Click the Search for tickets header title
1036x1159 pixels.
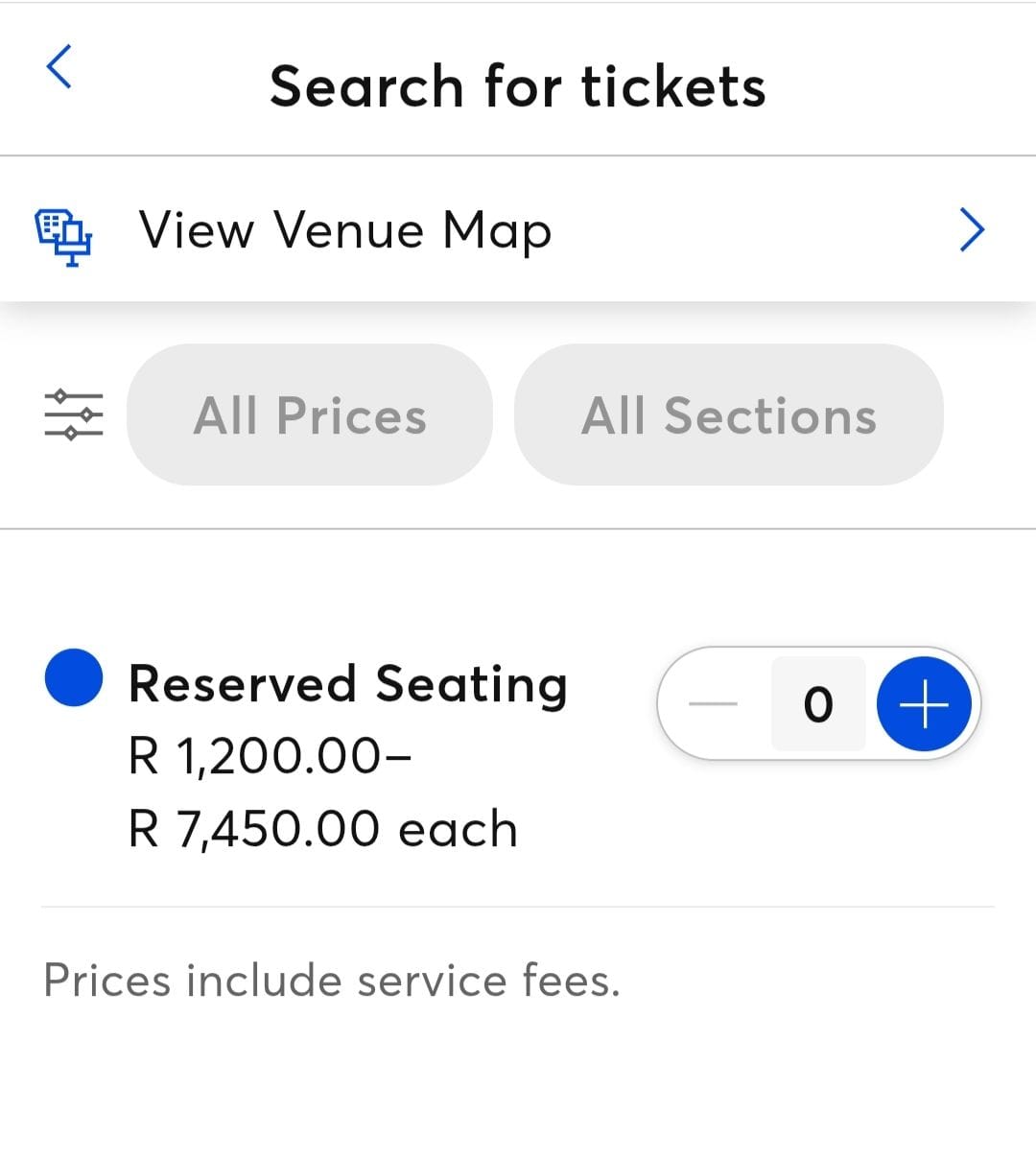click(x=517, y=86)
